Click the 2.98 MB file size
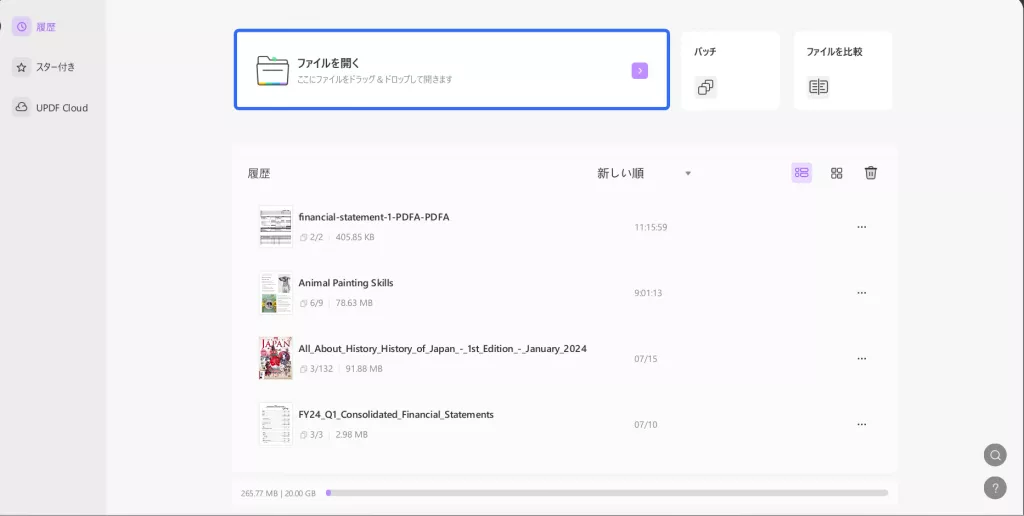 coord(351,434)
